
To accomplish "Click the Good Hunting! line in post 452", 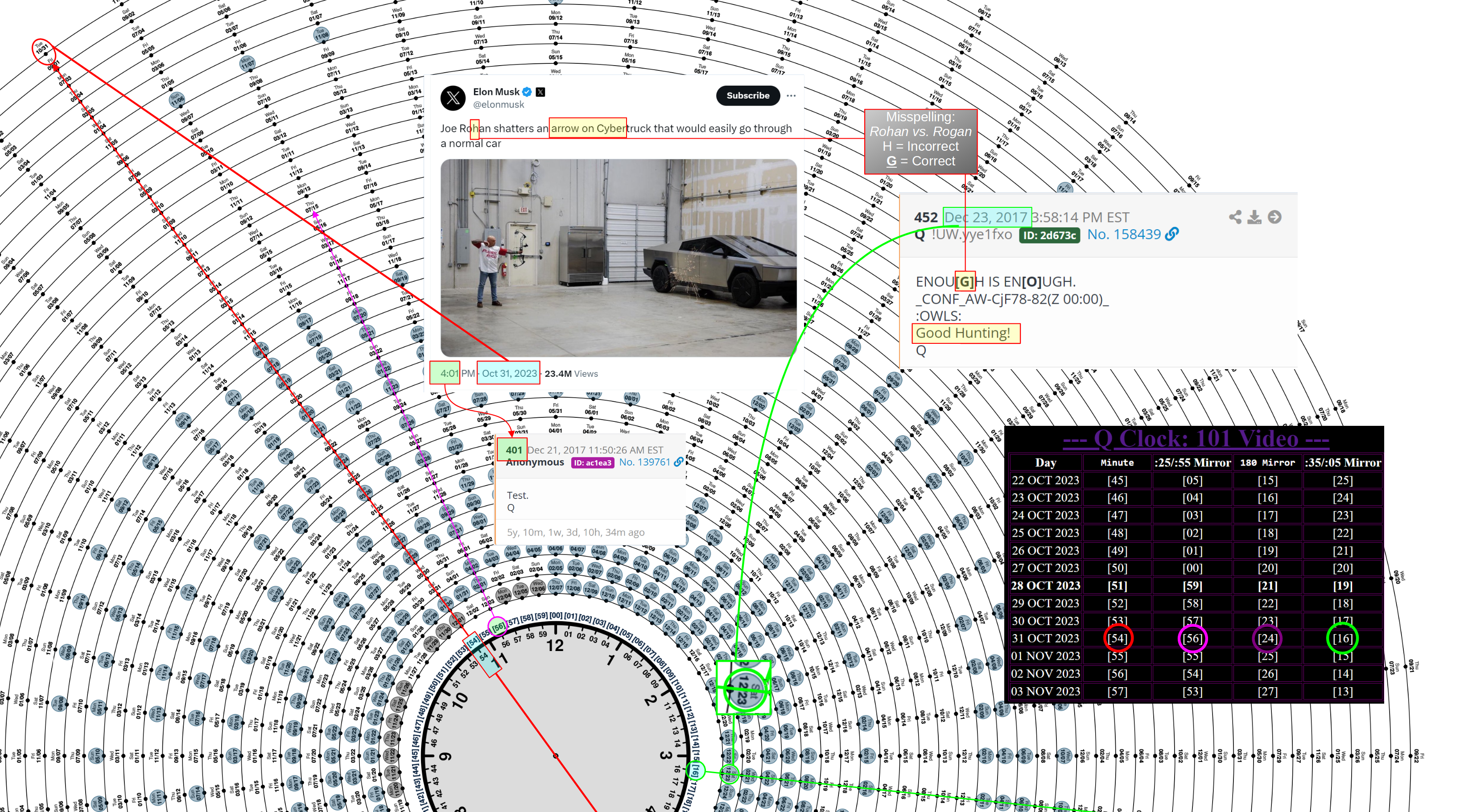I will click(963, 333).
